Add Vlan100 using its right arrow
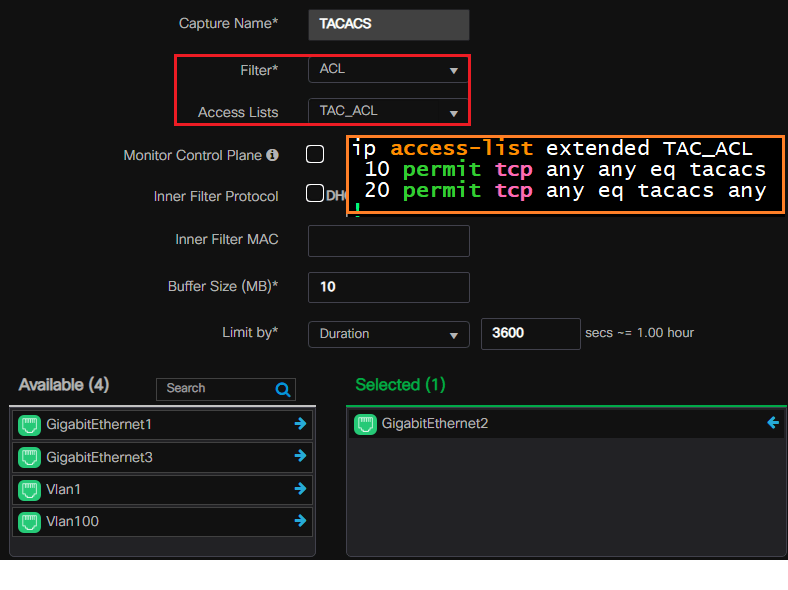Viewport: 788px width, 590px height. click(x=300, y=521)
